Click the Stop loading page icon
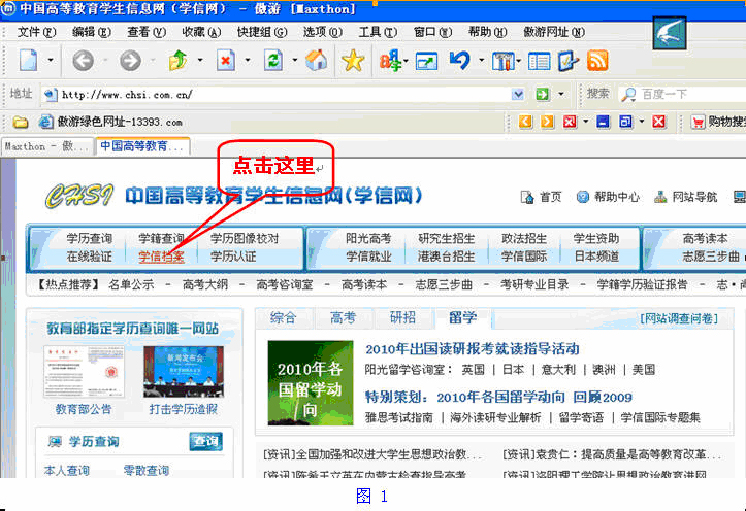The width and height of the screenshot is (746, 511). (x=226, y=60)
